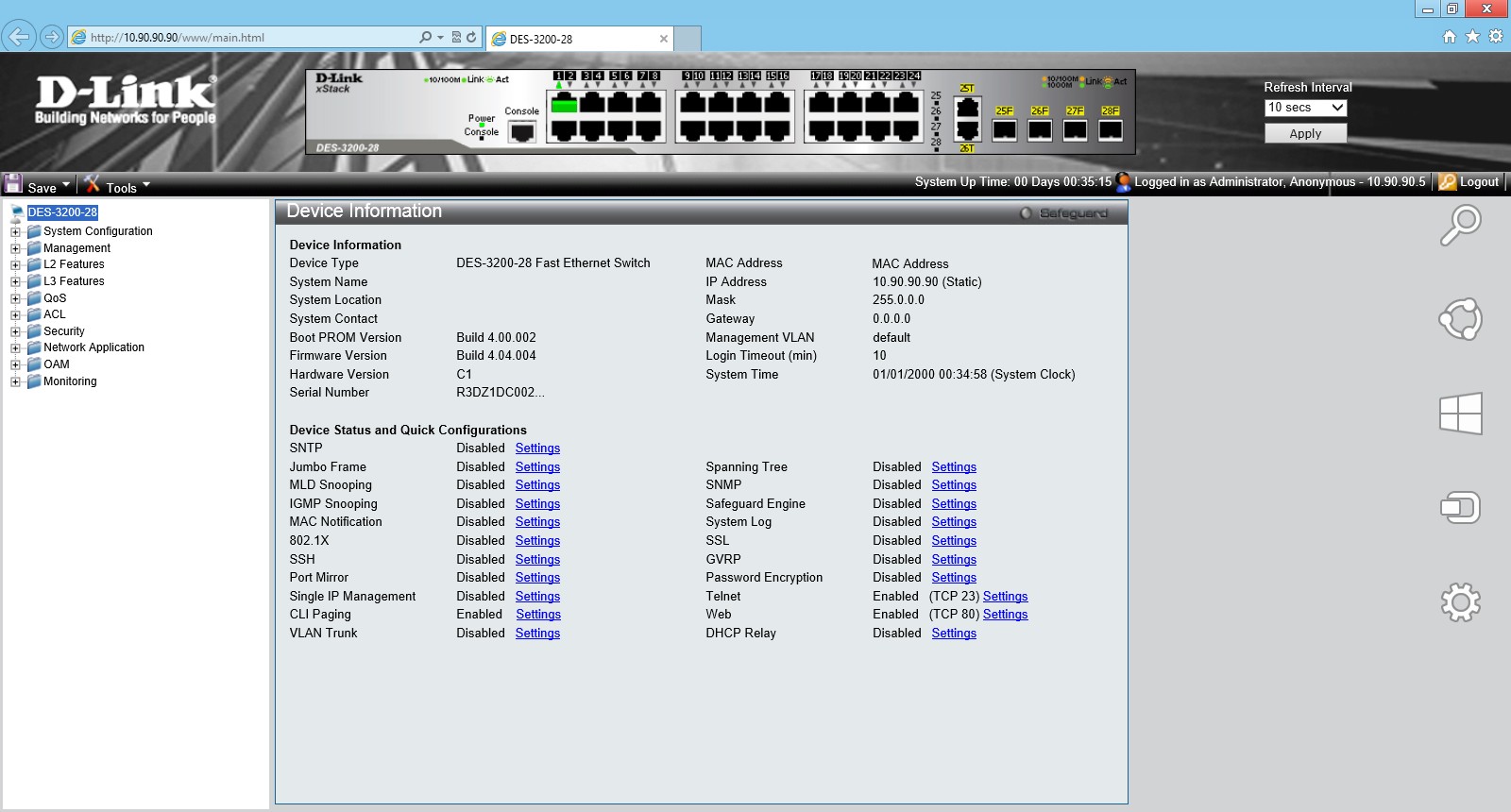
Task: Click the browser Back arrow button
Action: pyautogui.click(x=19, y=37)
